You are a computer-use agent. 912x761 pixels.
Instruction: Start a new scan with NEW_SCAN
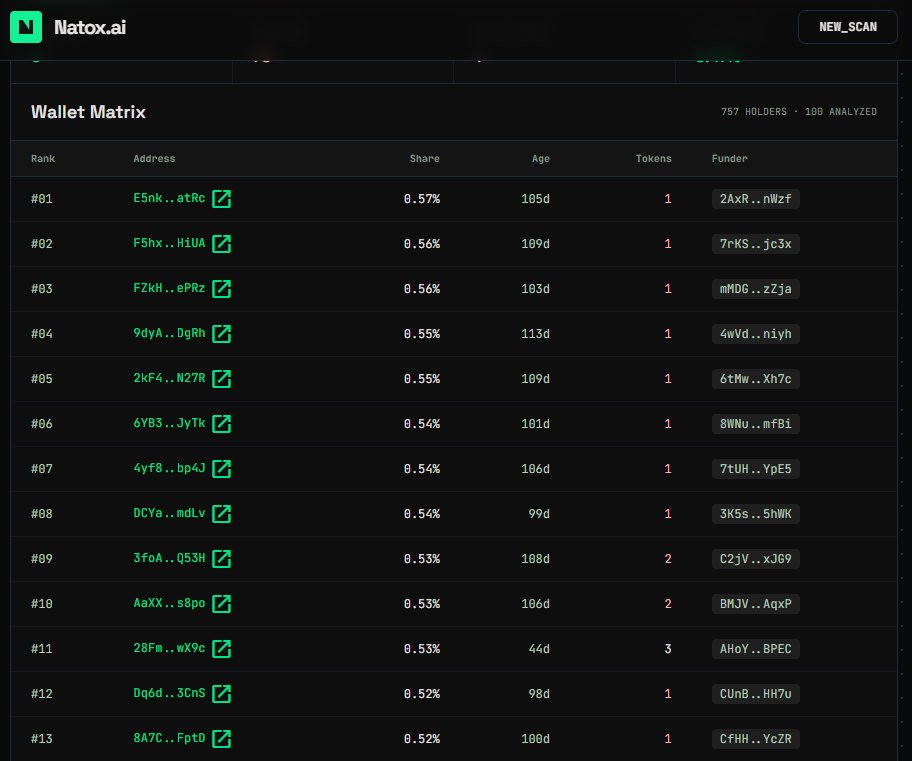pyautogui.click(x=847, y=27)
